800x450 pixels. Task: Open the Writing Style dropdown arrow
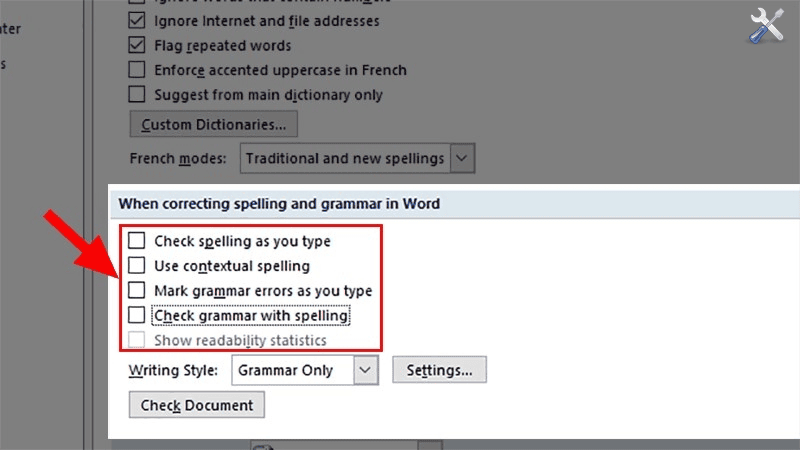pyautogui.click(x=366, y=370)
